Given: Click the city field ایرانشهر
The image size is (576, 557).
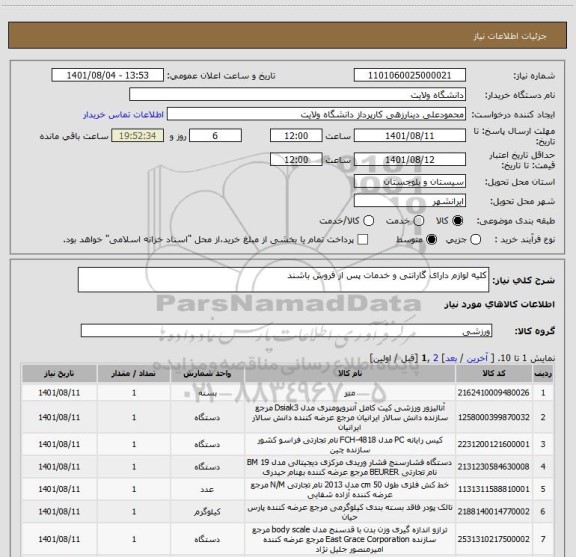Looking at the screenshot, I should pyautogui.click(x=410, y=201).
